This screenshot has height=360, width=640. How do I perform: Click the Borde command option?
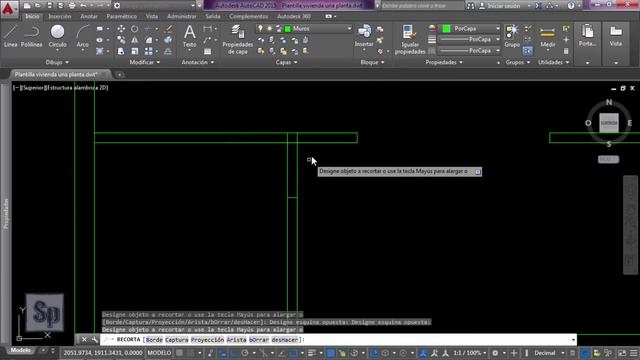coord(154,340)
